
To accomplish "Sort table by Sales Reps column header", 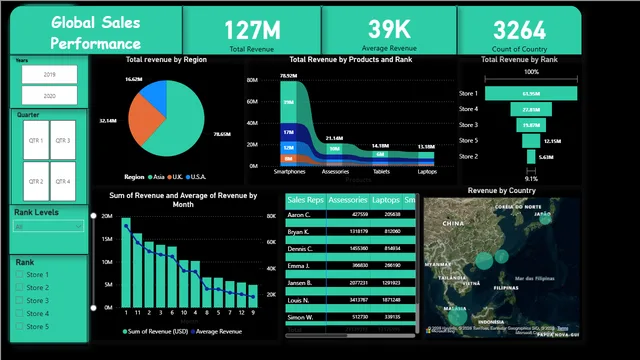I will click(x=305, y=200).
